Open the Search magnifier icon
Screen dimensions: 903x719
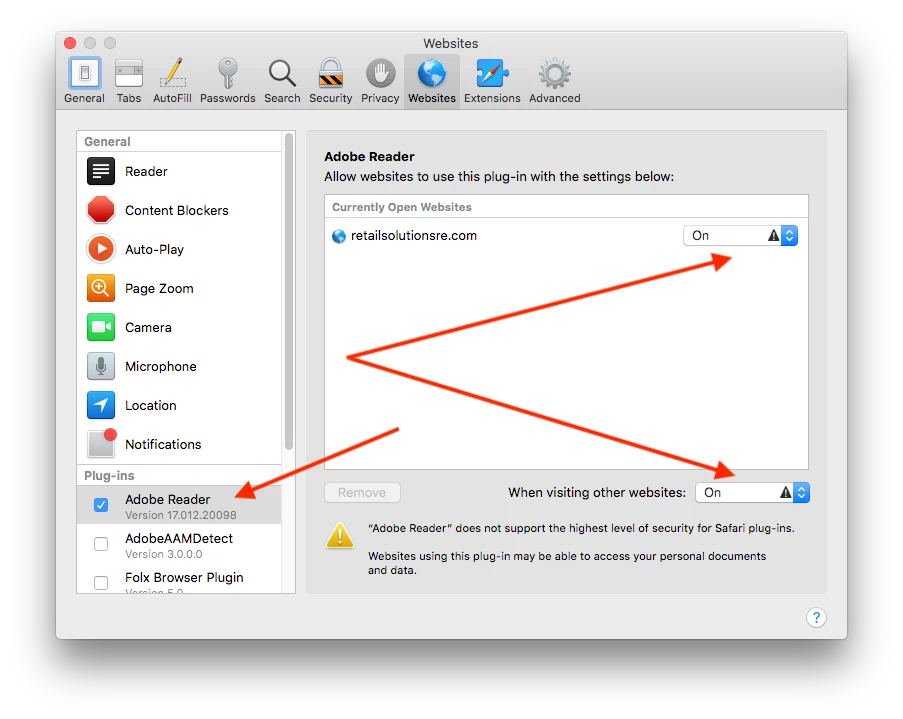point(282,73)
